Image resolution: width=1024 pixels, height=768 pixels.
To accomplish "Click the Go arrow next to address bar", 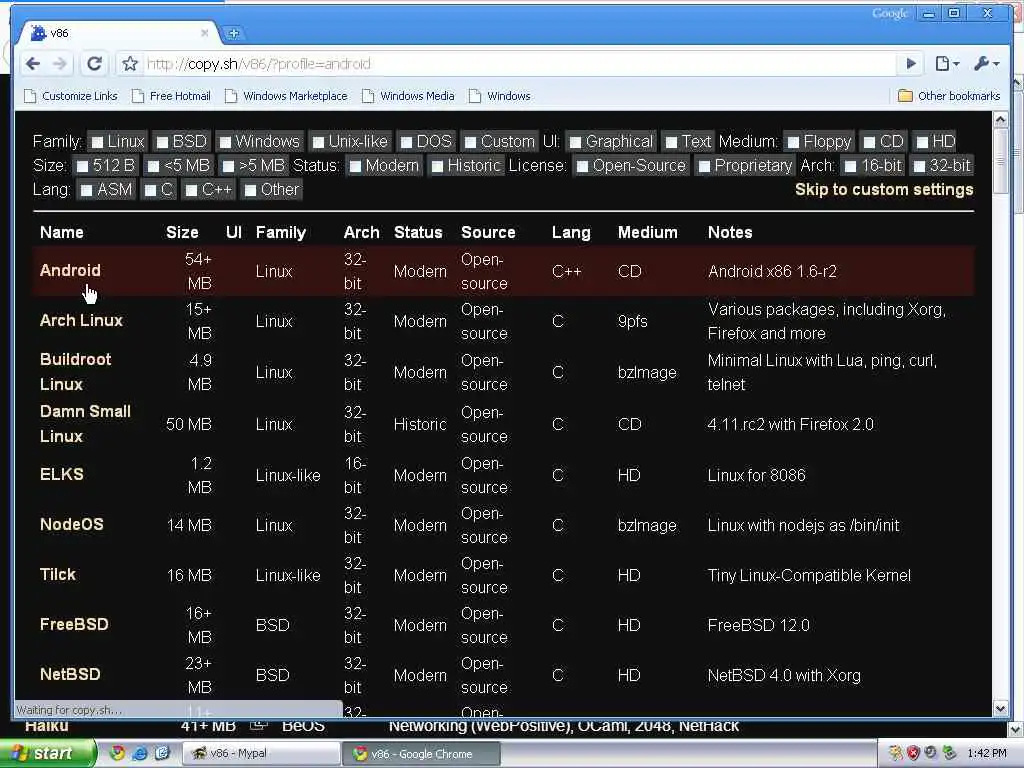I will [x=911, y=63].
